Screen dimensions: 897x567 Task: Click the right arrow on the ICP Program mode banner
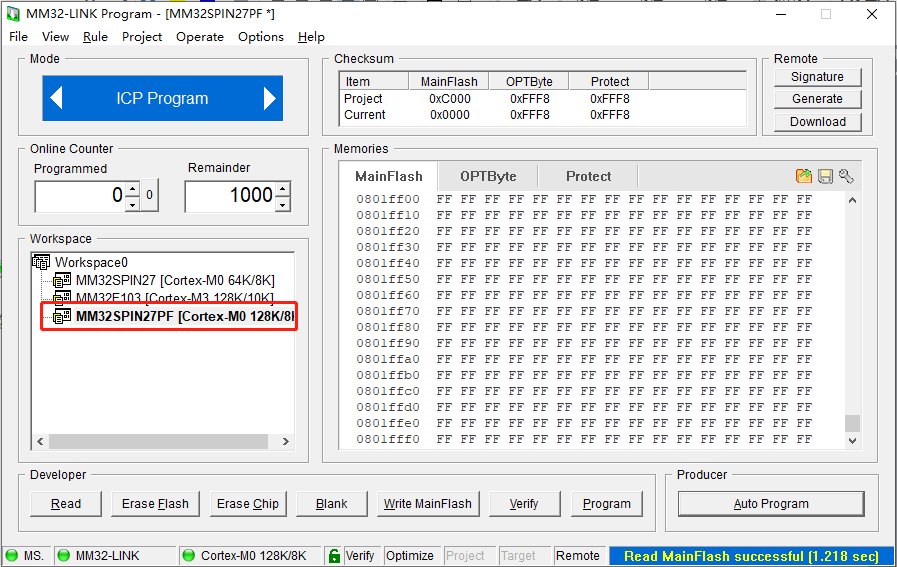tap(270, 98)
